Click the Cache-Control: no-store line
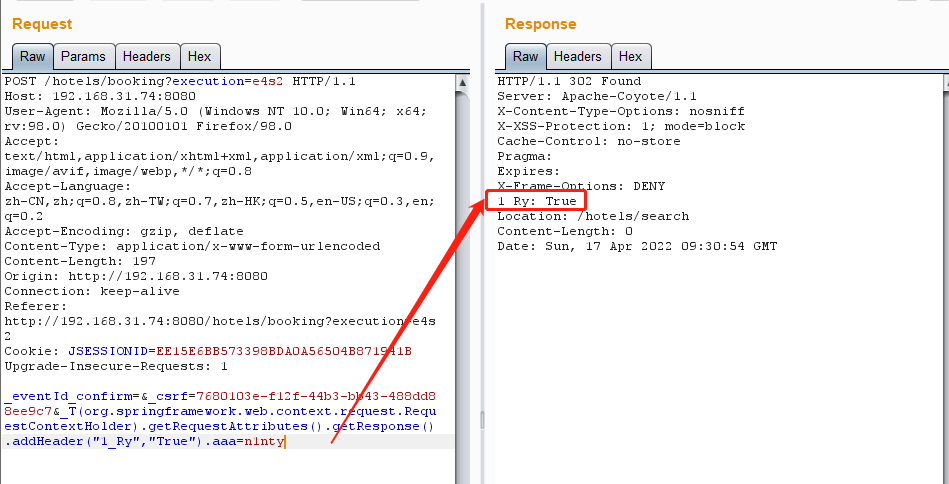949x484 pixels. [x=589, y=141]
